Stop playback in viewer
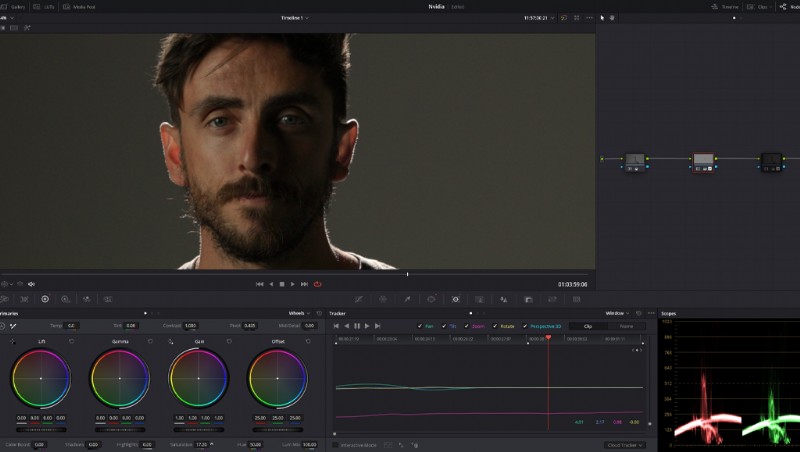800x452 pixels. [282, 284]
